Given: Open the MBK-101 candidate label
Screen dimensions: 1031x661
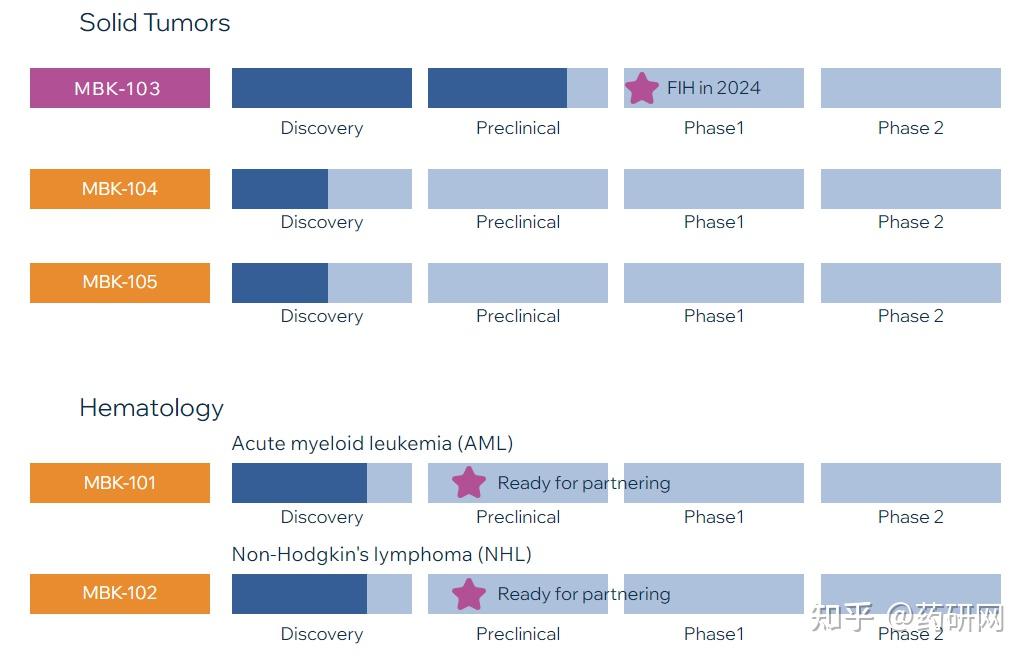Looking at the screenshot, I should tap(120, 483).
